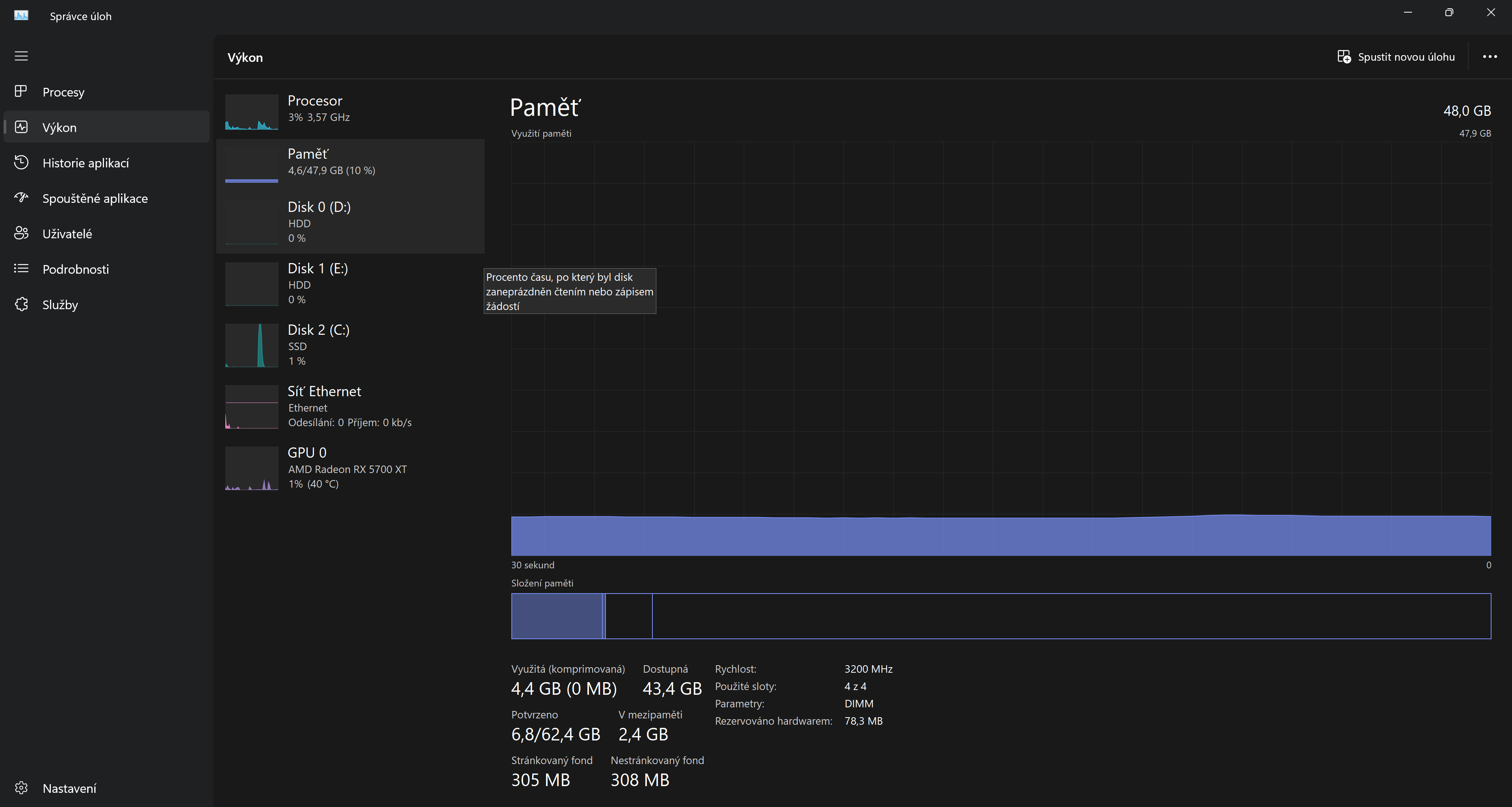The width and height of the screenshot is (1512, 807).
Task: Open the Podrobnosti list icon
Action: click(21, 269)
